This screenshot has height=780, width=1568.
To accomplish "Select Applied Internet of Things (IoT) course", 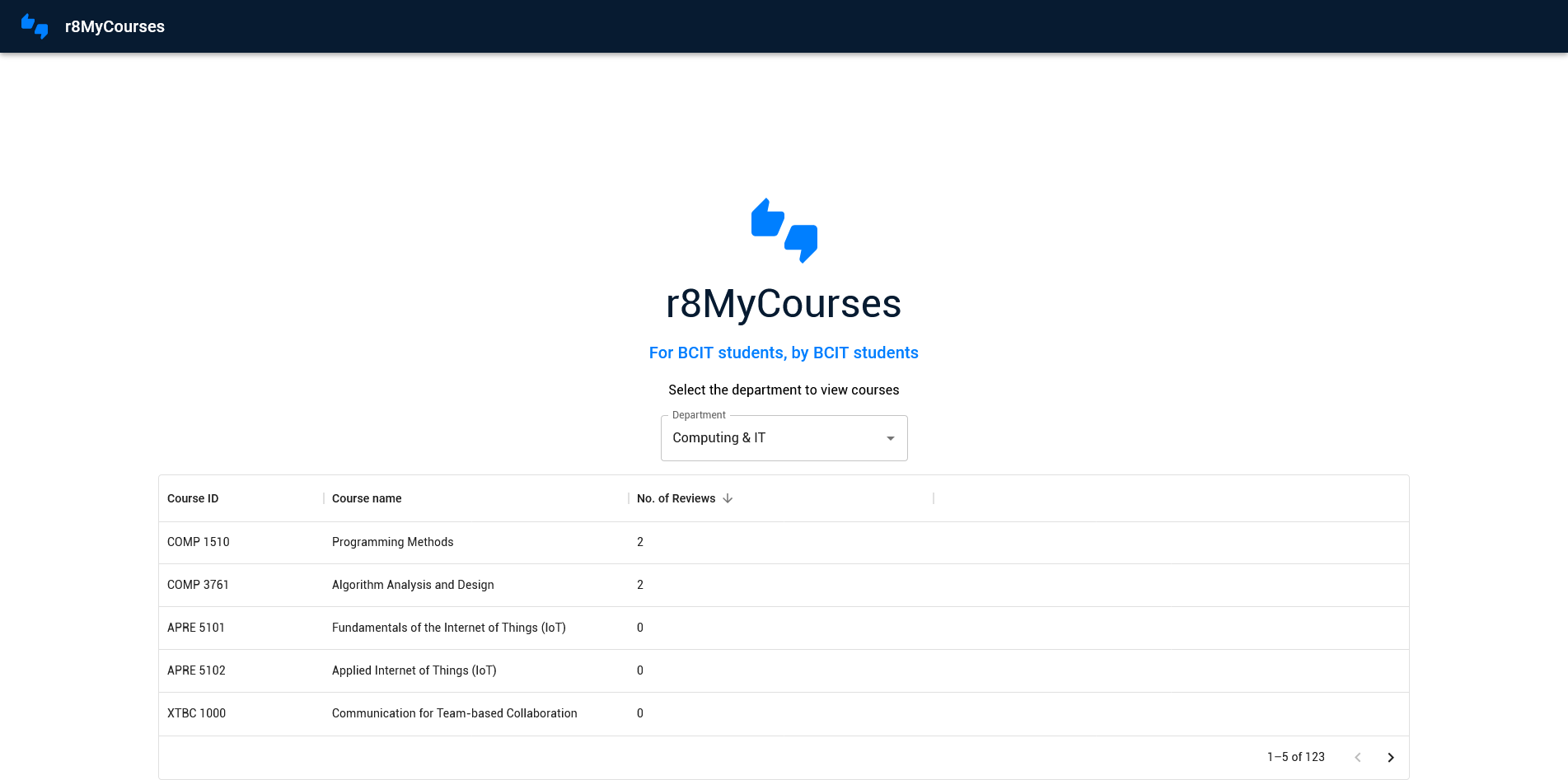I will [x=414, y=670].
